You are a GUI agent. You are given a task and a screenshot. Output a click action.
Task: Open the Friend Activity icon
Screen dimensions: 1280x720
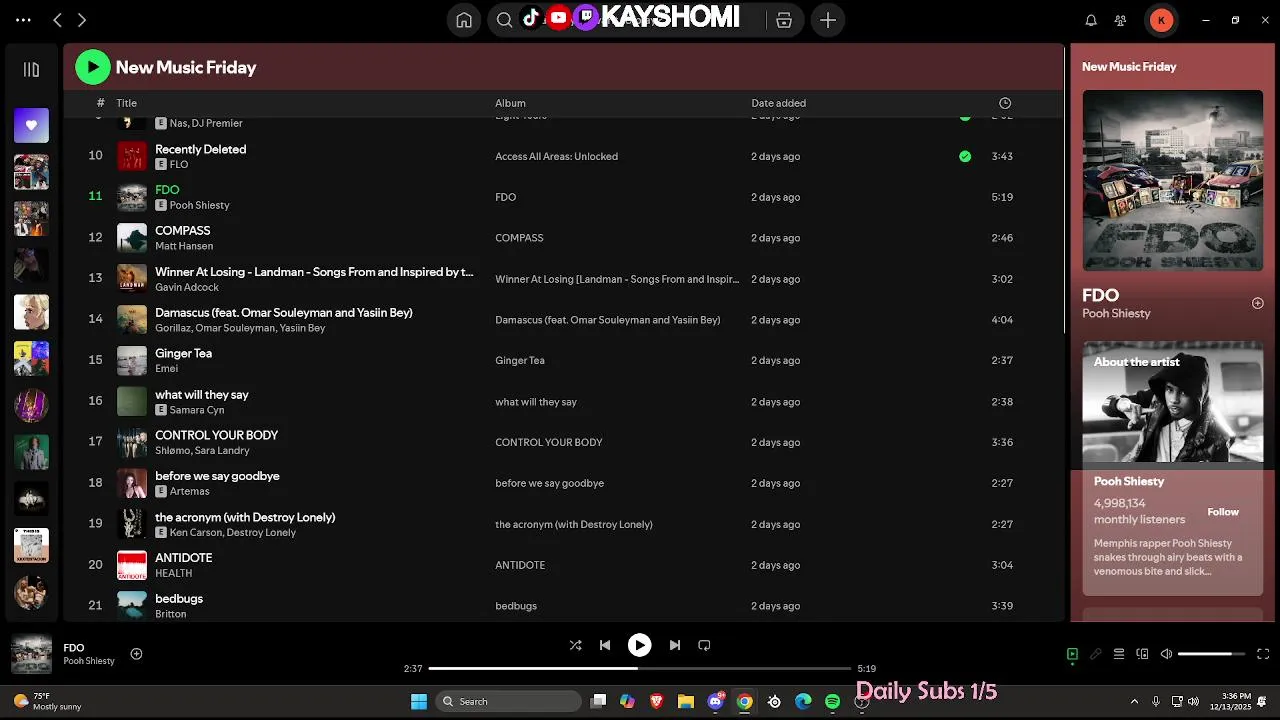coord(1121,20)
